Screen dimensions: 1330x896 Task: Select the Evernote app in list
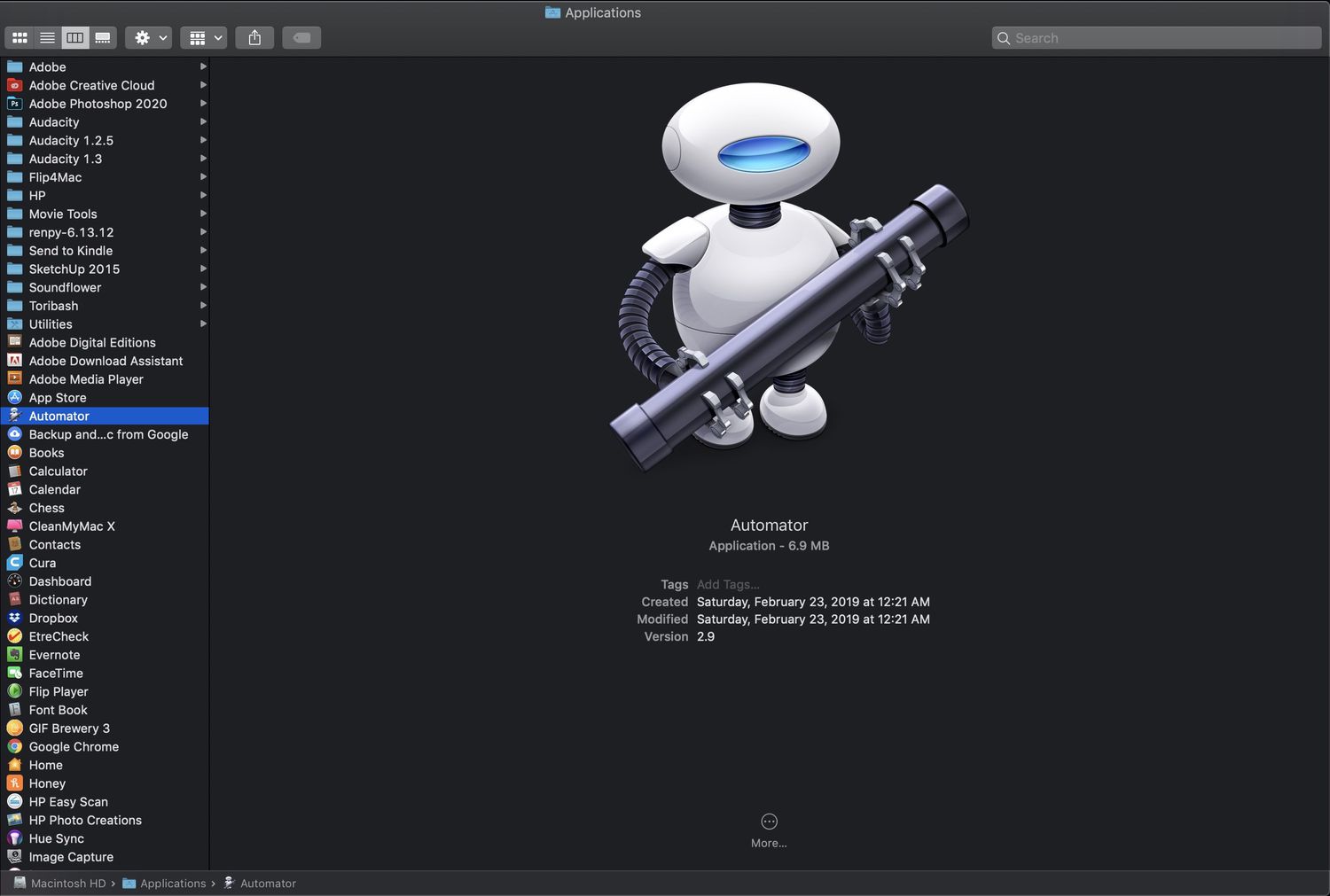coord(54,655)
